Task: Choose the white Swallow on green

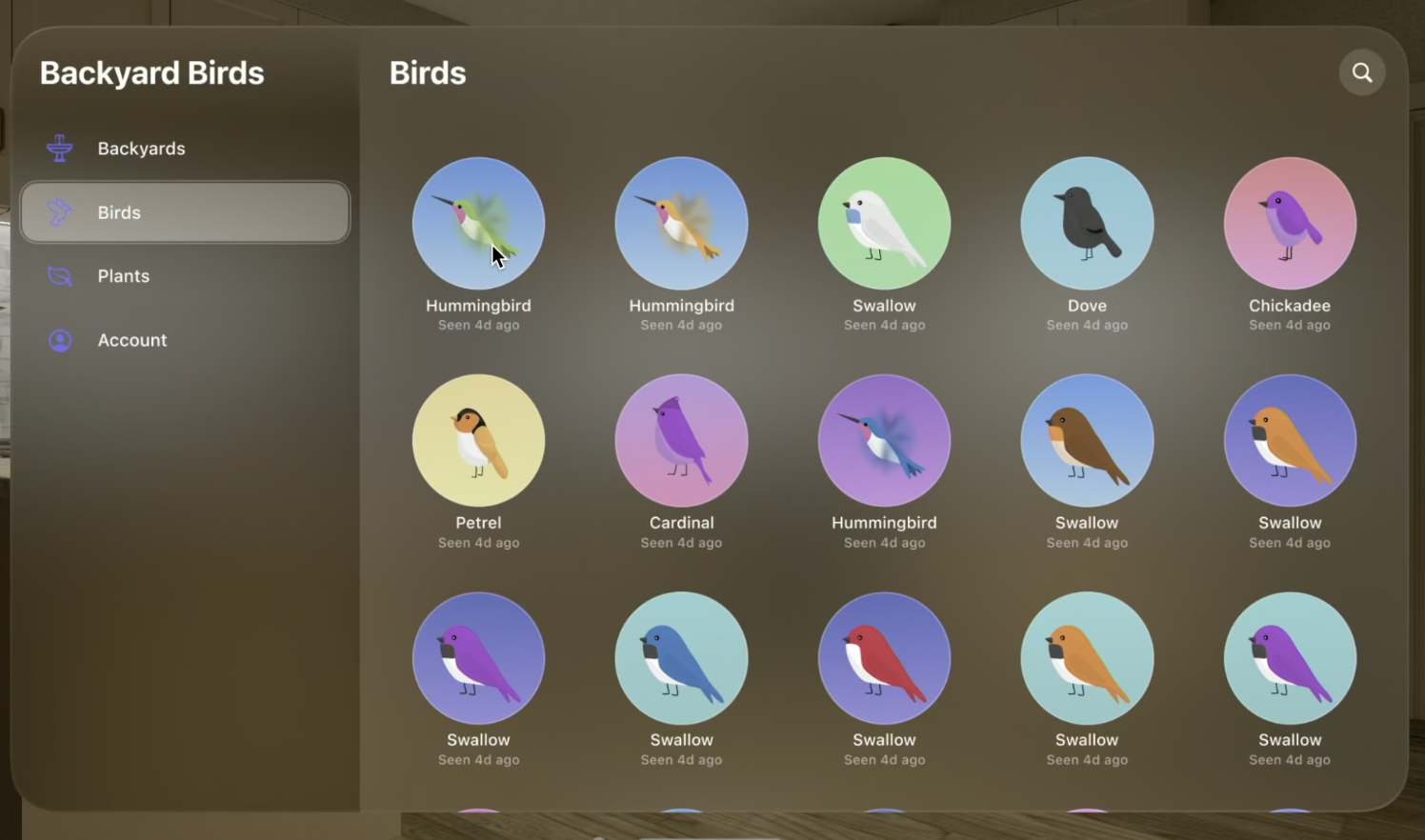Action: pos(884,224)
